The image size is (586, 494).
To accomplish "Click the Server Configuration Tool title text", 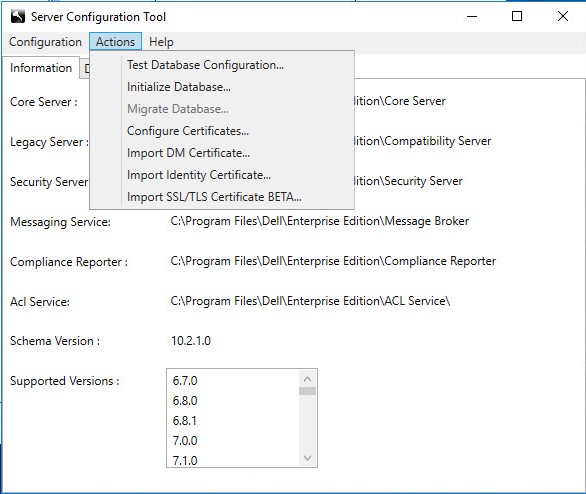I will [x=98, y=17].
